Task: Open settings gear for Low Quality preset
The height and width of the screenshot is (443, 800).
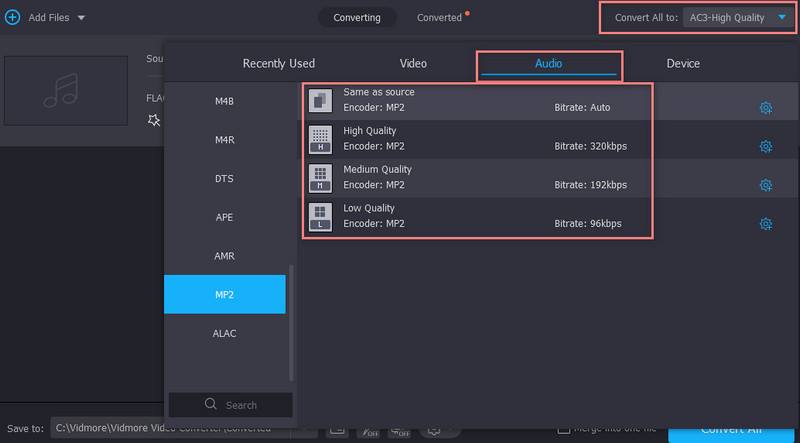Action: [x=766, y=224]
